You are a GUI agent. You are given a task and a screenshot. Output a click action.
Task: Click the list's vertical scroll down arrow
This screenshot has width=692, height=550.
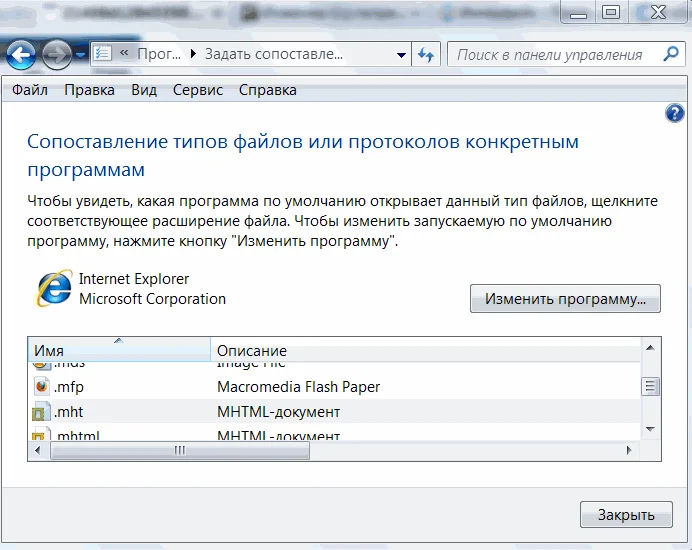[x=650, y=429]
